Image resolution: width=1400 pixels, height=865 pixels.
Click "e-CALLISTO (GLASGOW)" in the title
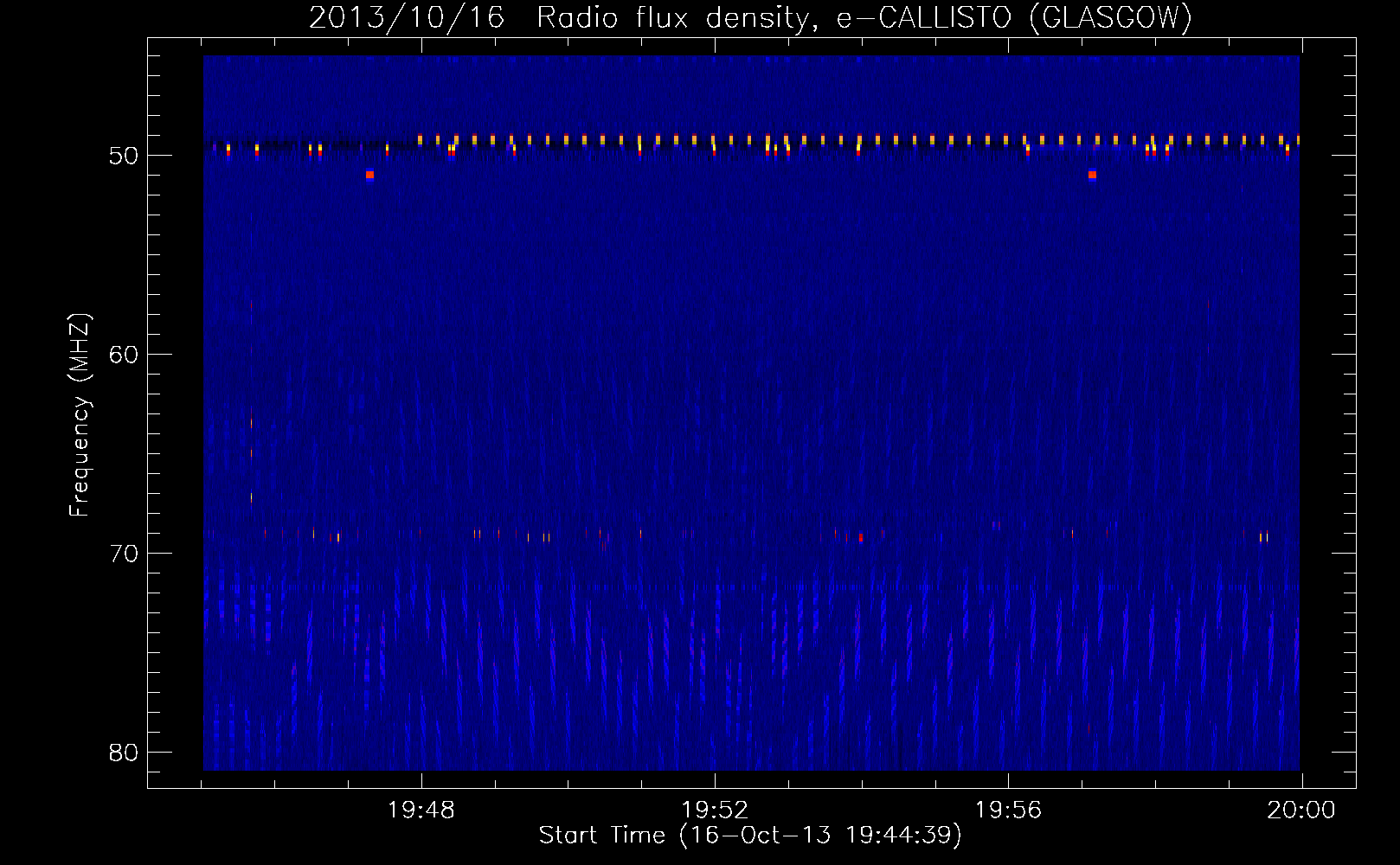pyautogui.click(x=1014, y=17)
